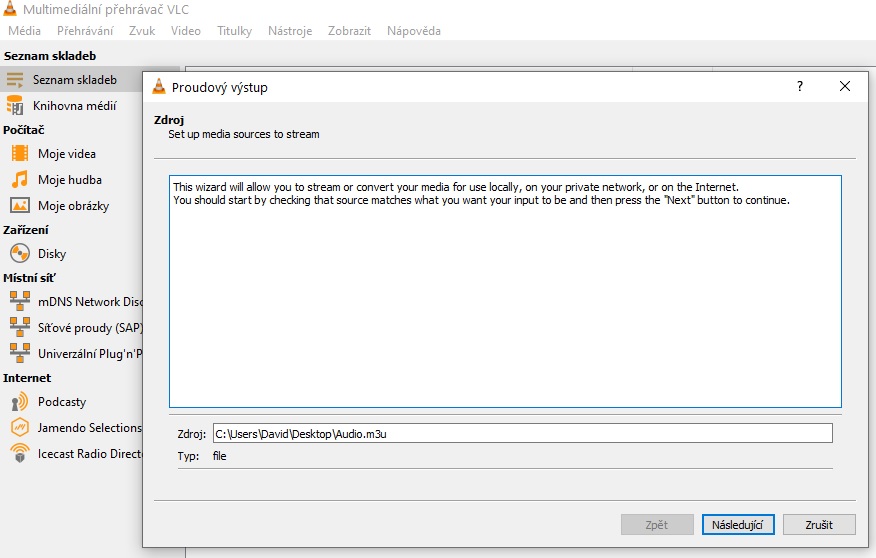876x558 pixels.
Task: Click the Zařízení section heading
Action: point(26,230)
